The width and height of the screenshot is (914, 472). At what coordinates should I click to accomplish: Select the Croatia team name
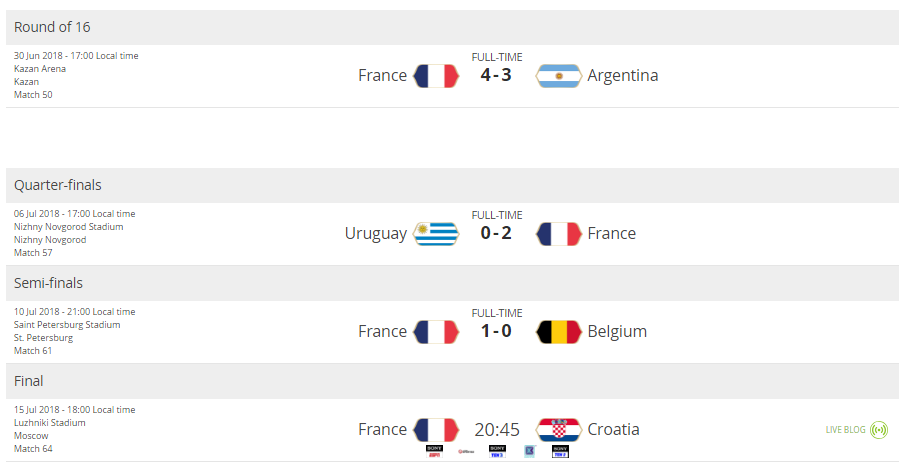point(613,429)
